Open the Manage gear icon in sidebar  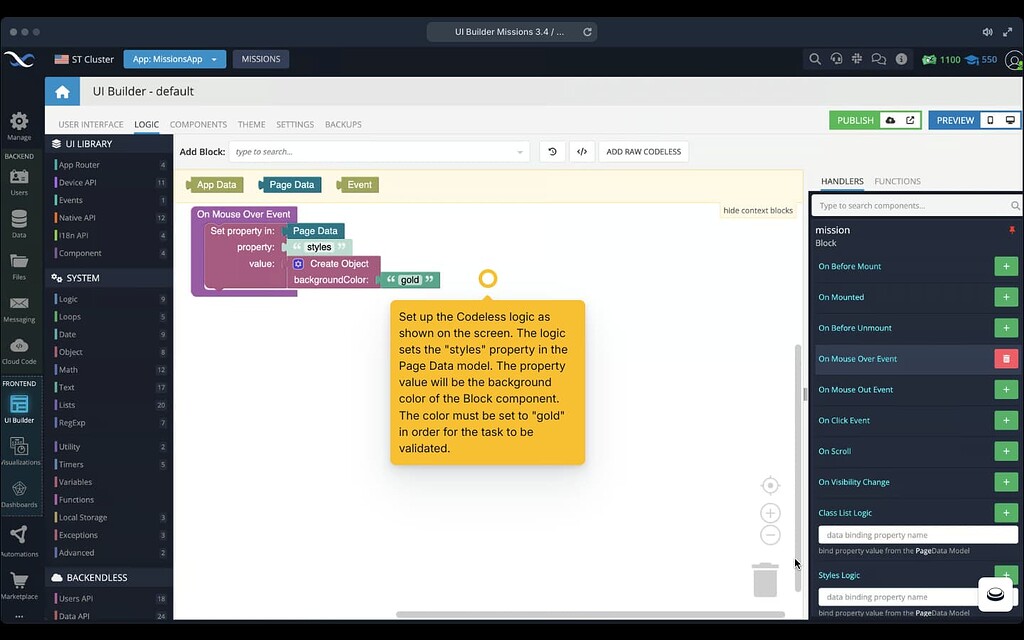[19, 121]
